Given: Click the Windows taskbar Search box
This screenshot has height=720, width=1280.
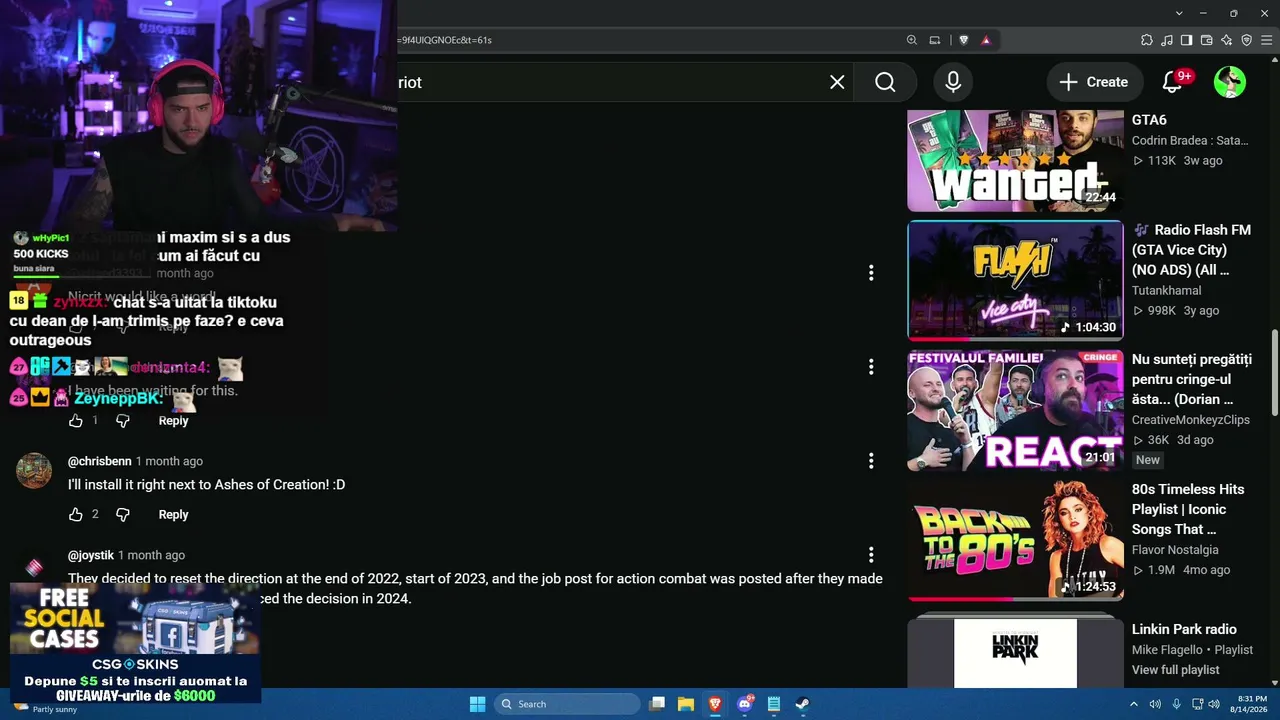Looking at the screenshot, I should (568, 704).
